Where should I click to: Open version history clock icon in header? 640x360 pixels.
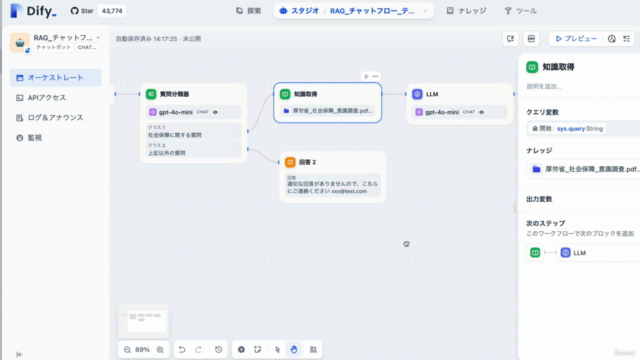point(611,39)
